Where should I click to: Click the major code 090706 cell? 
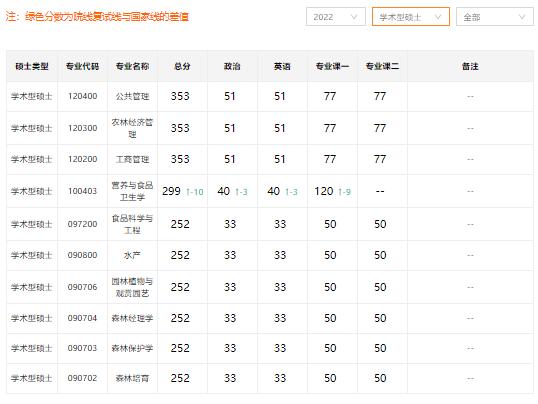tap(82, 287)
